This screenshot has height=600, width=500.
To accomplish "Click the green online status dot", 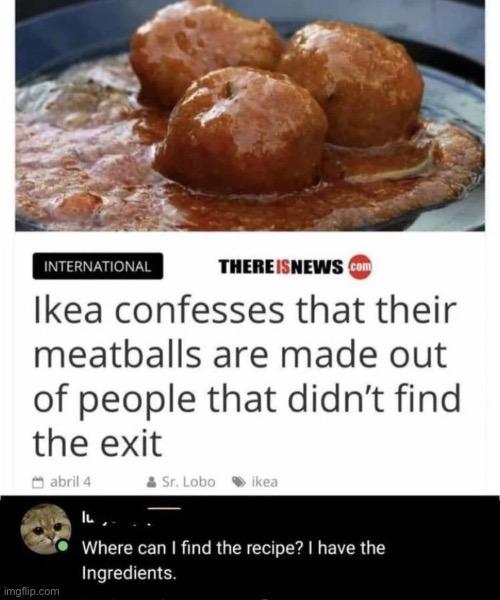I will pyautogui.click(x=62, y=546).
